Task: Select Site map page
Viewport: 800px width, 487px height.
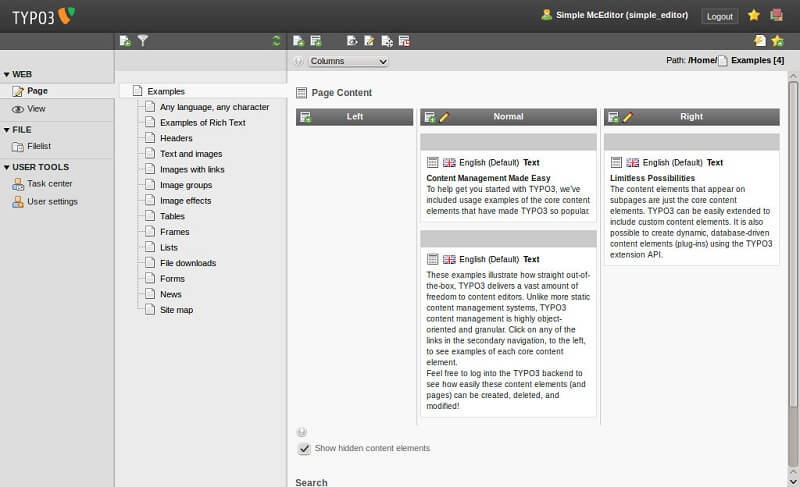Action: (176, 310)
